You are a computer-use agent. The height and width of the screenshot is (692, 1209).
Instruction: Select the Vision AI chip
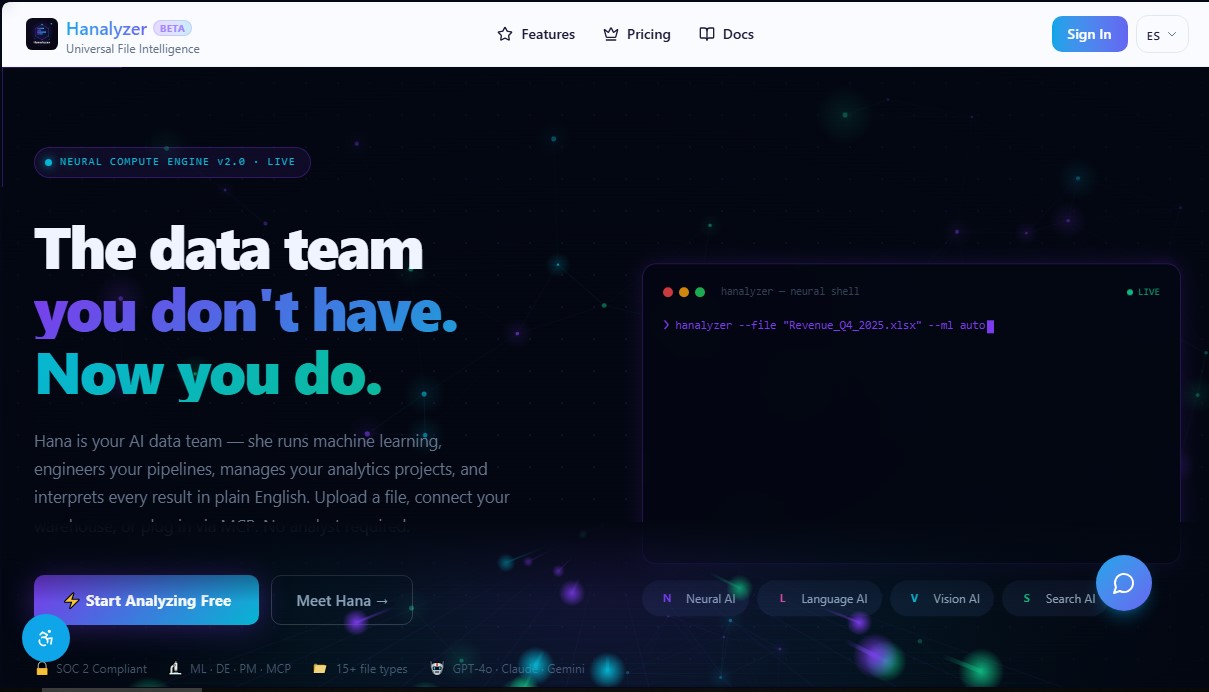(942, 598)
